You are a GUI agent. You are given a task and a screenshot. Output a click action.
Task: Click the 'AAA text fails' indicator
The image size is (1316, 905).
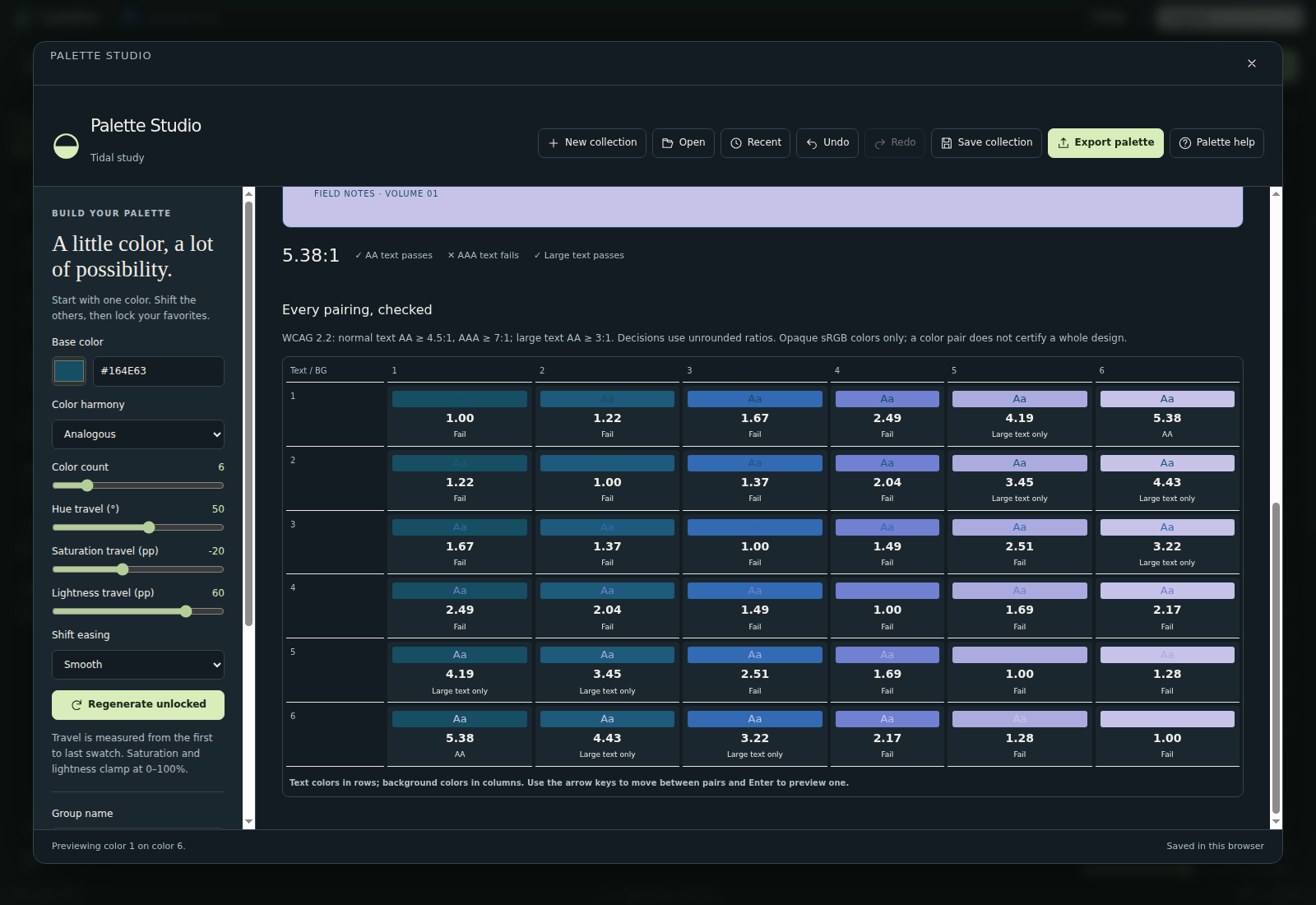tap(483, 256)
